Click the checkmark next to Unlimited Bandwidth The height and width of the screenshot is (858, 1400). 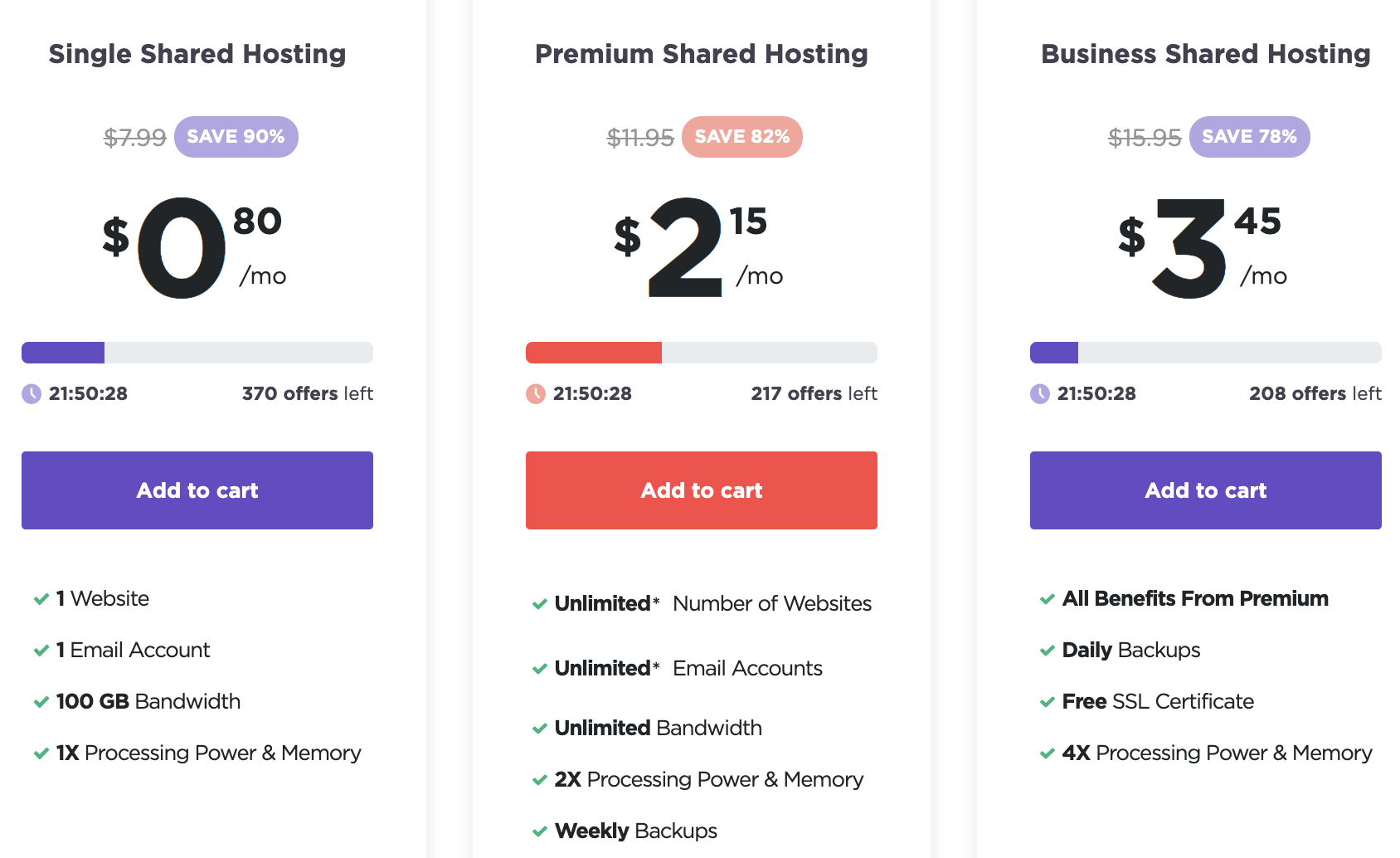pos(540,729)
